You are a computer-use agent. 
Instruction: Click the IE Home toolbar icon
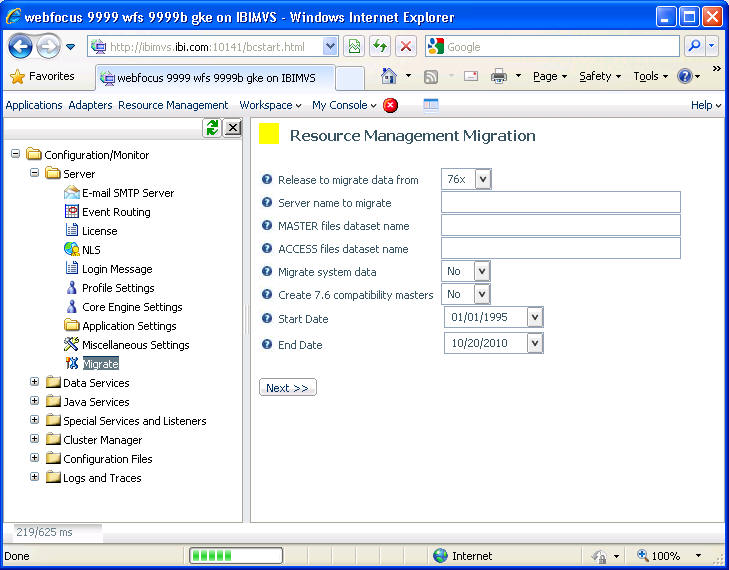point(389,76)
